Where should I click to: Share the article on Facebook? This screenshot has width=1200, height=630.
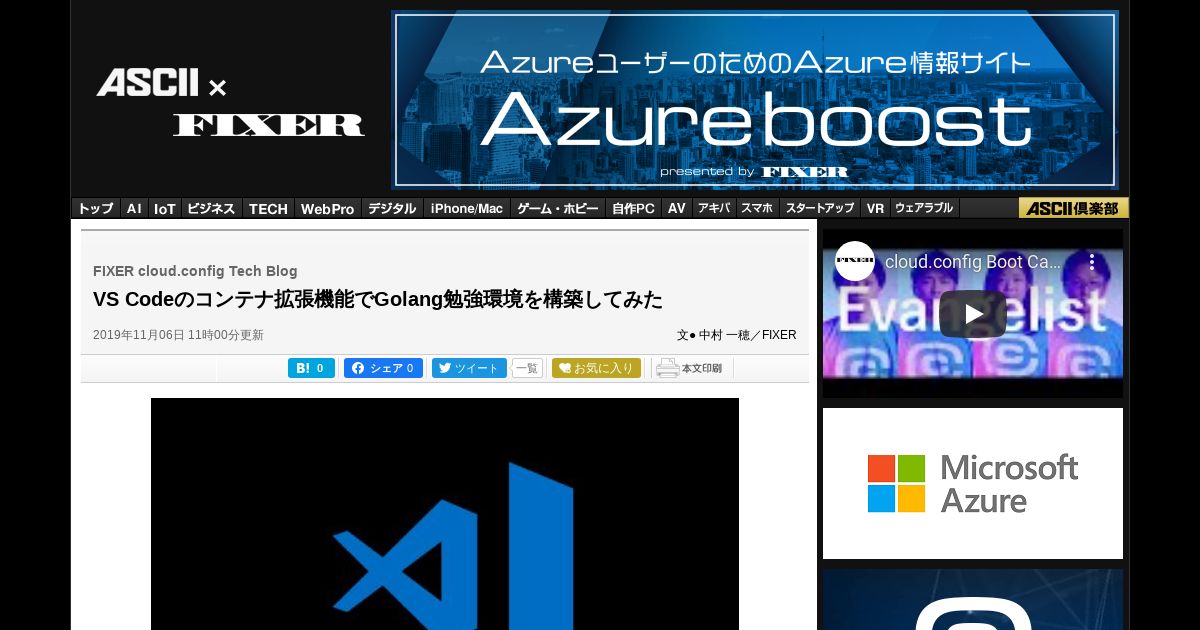pos(383,368)
